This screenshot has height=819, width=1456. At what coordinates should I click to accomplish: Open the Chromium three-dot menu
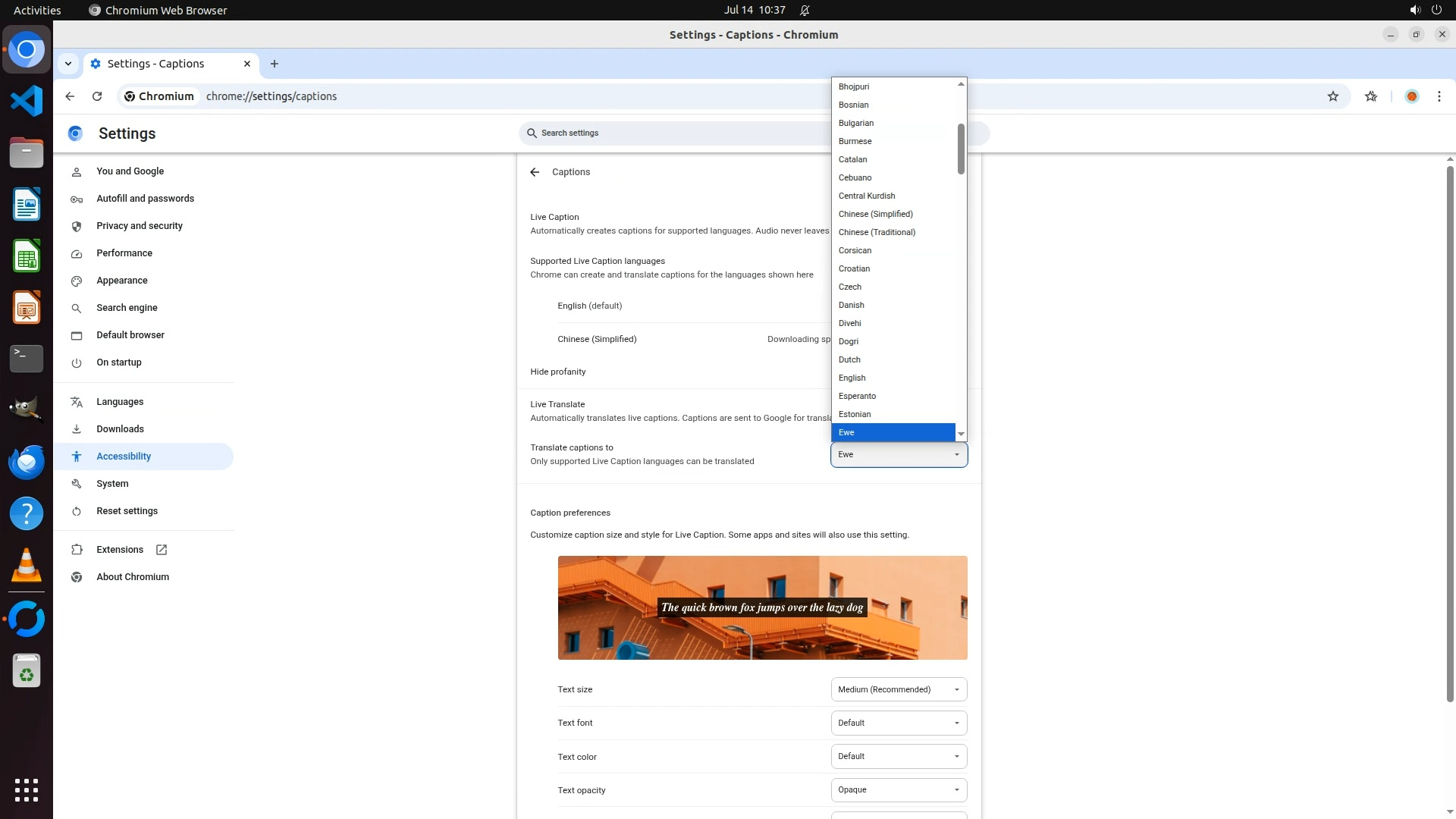click(x=1439, y=96)
